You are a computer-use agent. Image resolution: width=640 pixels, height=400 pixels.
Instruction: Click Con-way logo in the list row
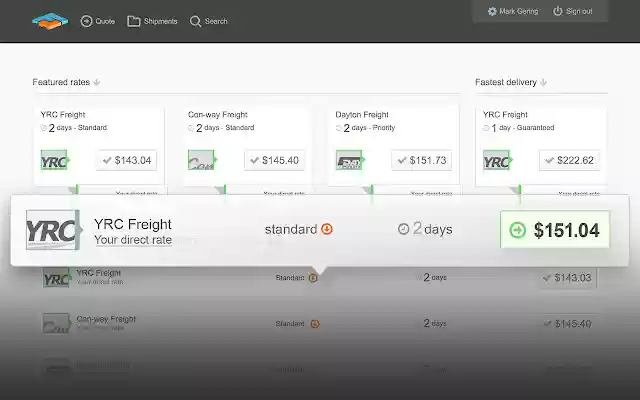[x=57, y=323]
